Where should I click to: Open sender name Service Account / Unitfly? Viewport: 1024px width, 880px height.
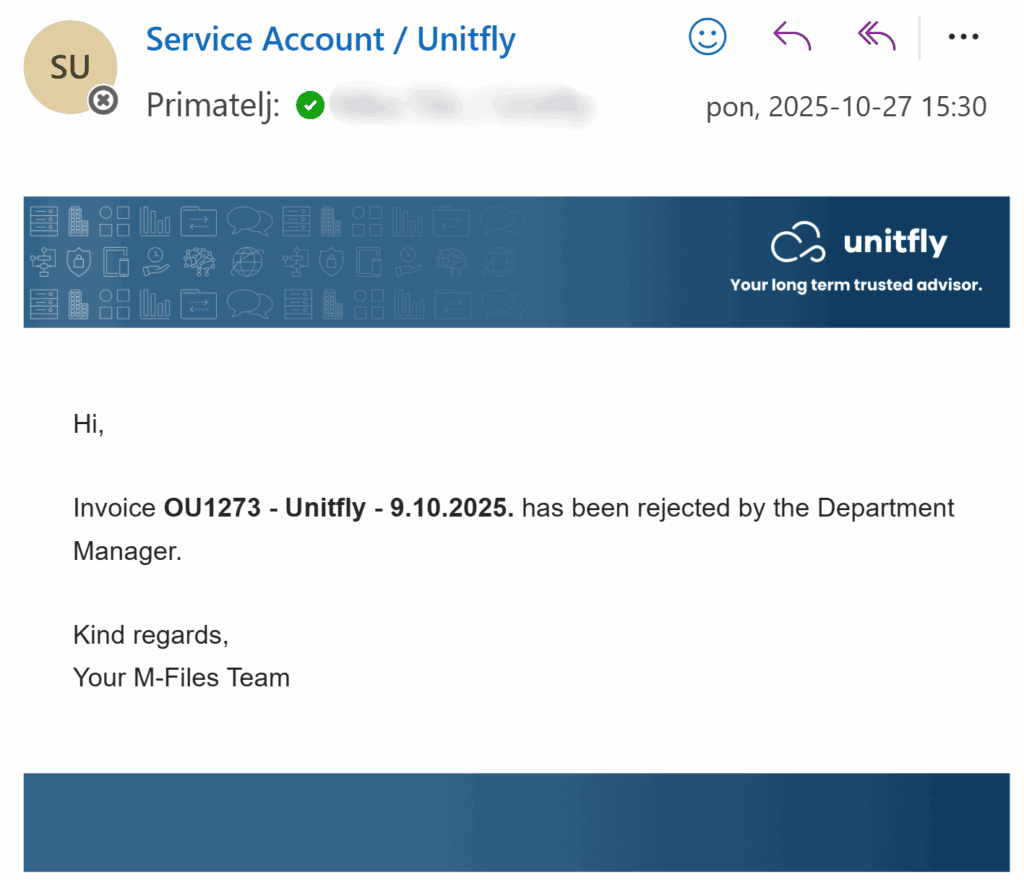click(x=330, y=40)
